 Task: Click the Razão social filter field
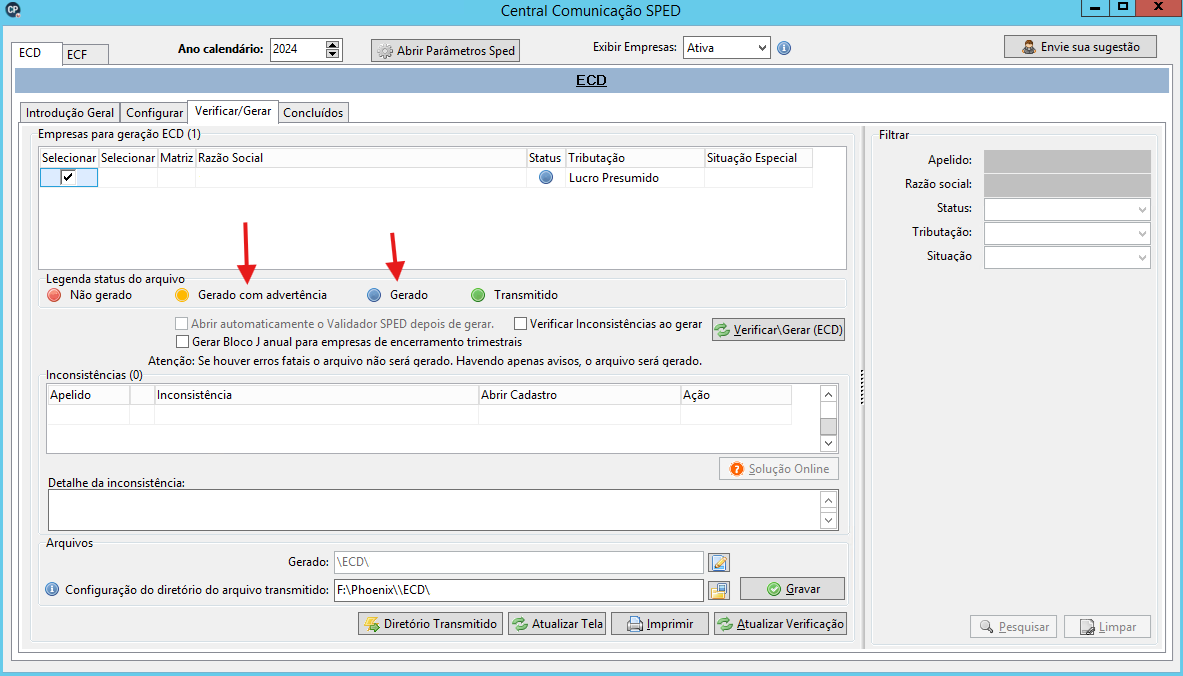click(1067, 185)
